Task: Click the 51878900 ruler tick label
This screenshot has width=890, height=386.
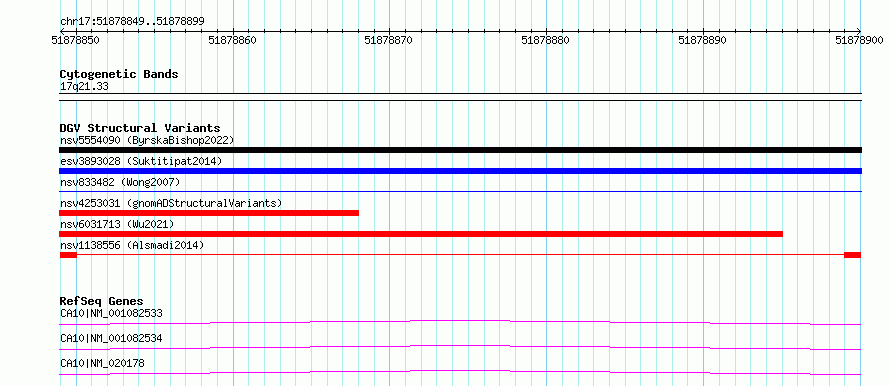Action: [859, 40]
